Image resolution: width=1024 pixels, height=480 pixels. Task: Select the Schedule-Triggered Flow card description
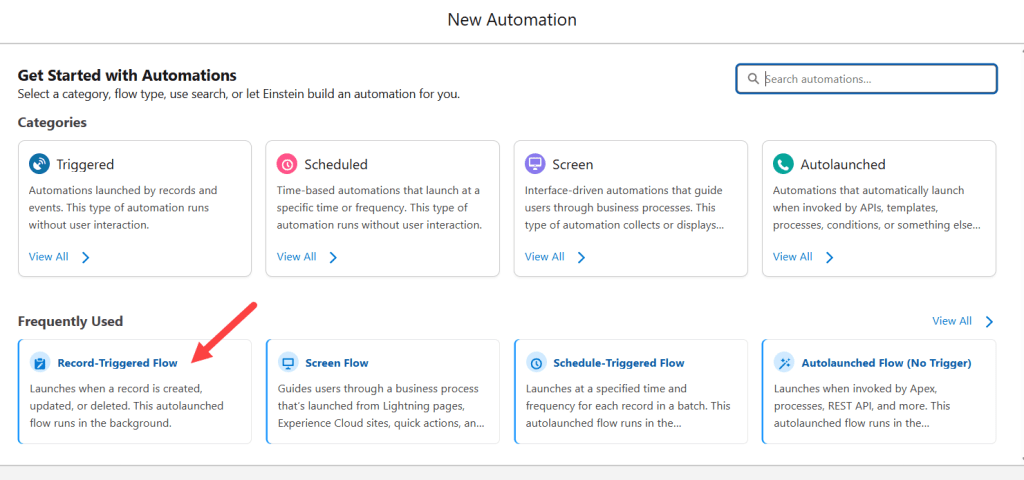pos(628,405)
